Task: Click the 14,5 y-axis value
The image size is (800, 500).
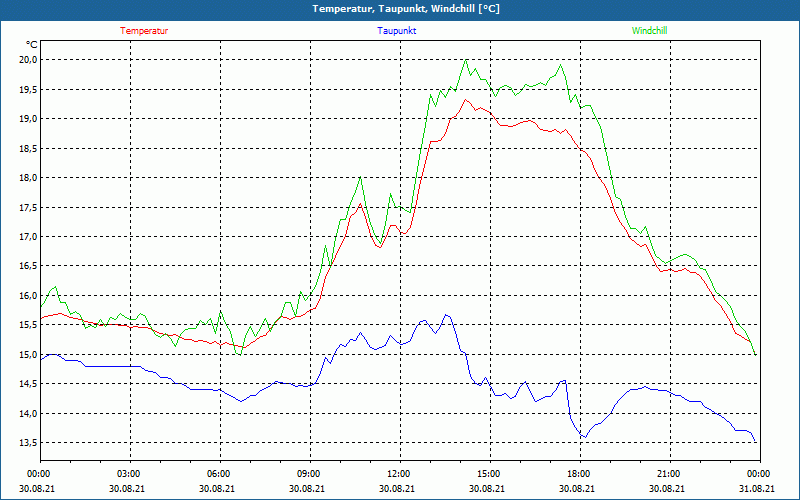Action: tap(29, 384)
